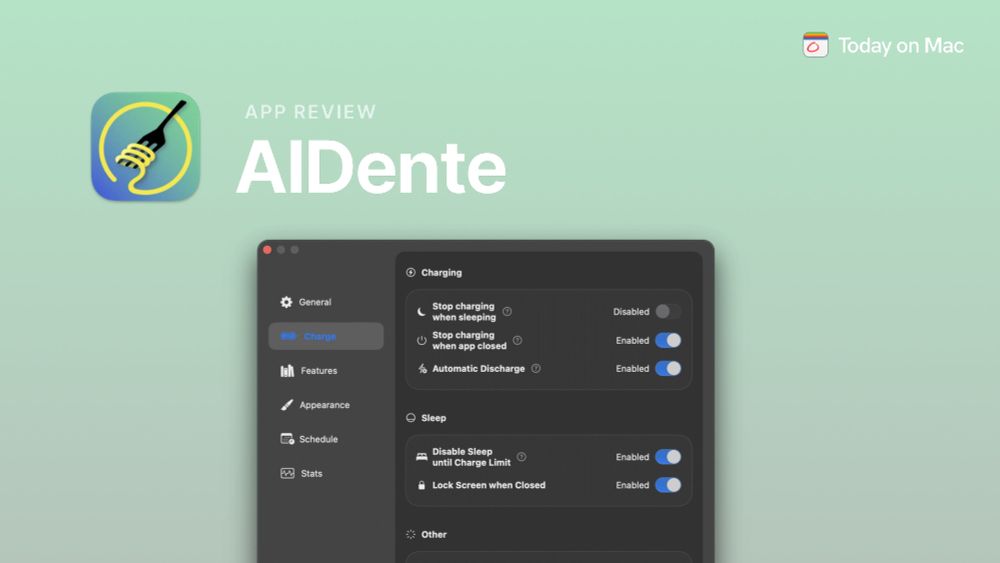Image resolution: width=1000 pixels, height=563 pixels.
Task: Click the General gear icon
Action: [x=286, y=302]
